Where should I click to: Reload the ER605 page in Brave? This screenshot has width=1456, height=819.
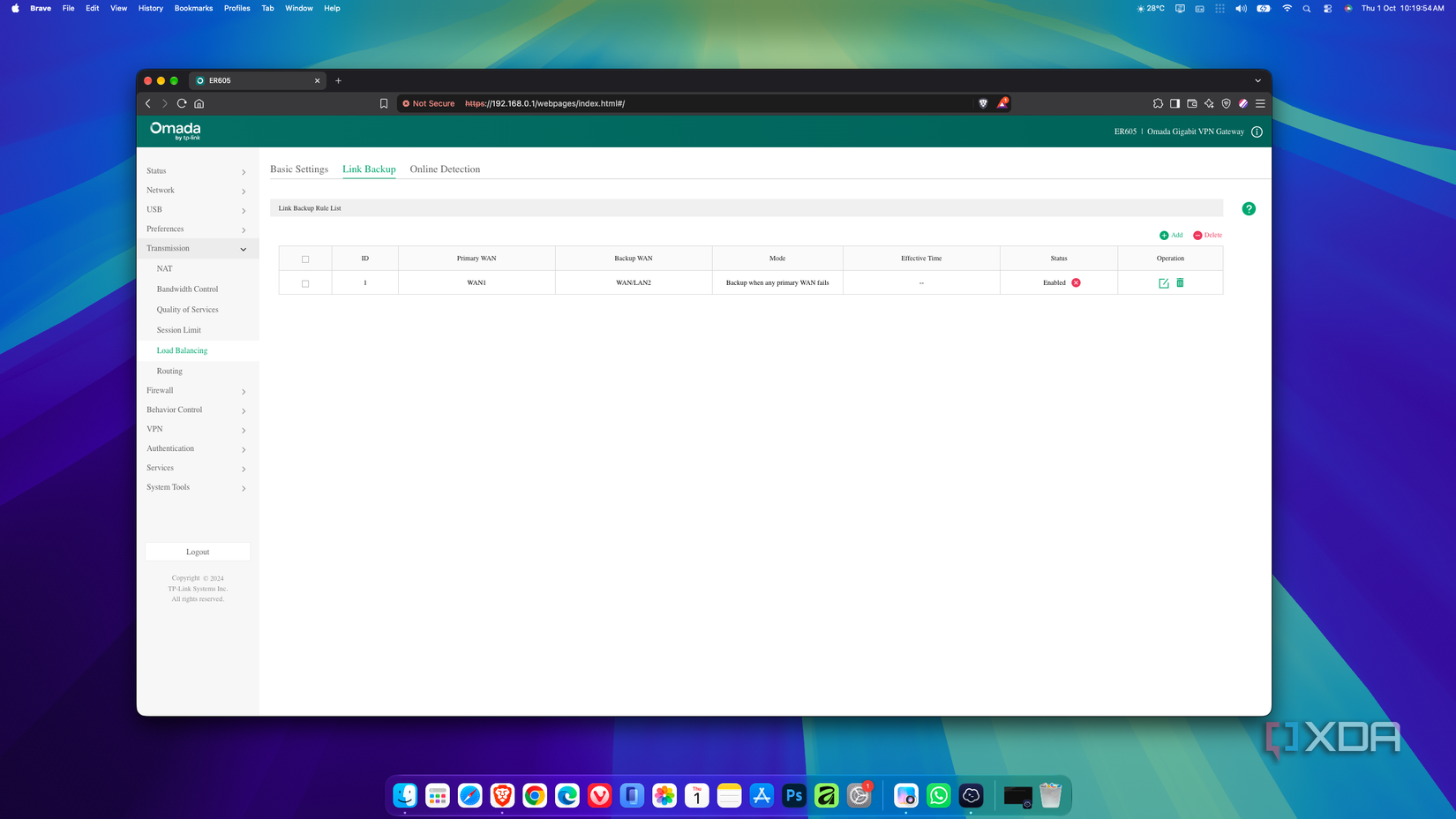pos(182,103)
